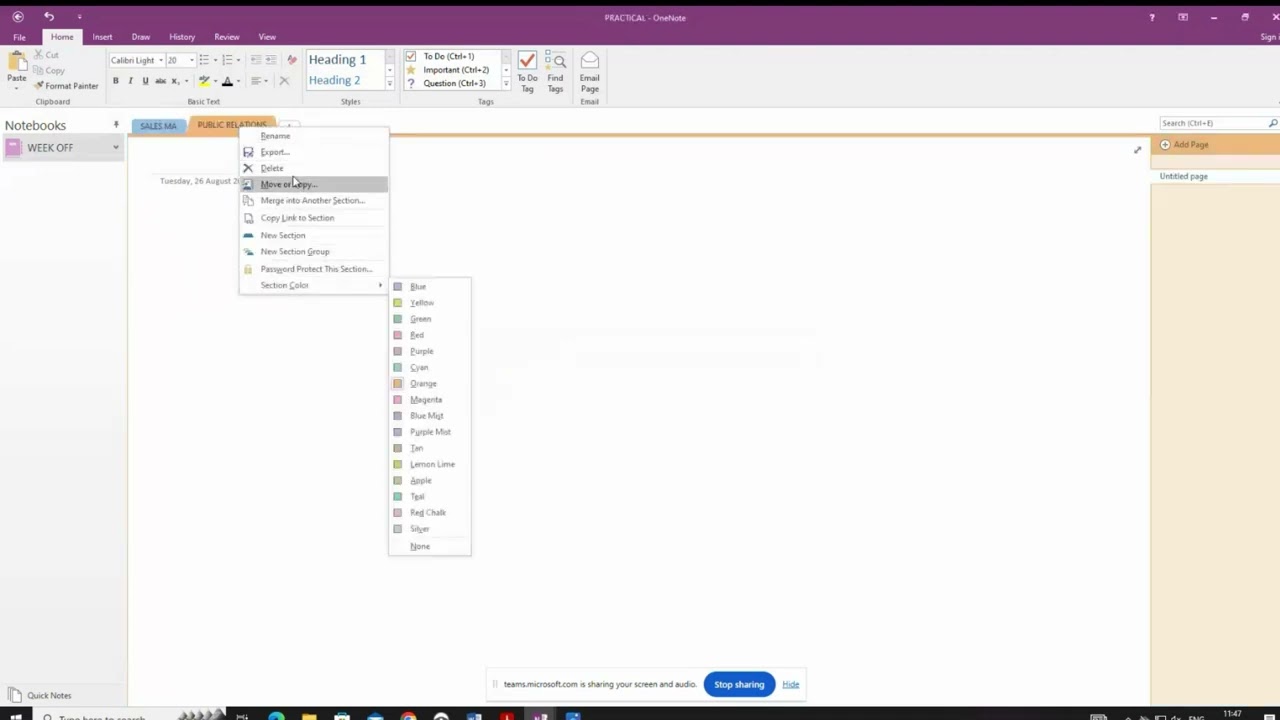This screenshot has height=720, width=1280.
Task: Apply text highlight color
Action: [x=204, y=81]
